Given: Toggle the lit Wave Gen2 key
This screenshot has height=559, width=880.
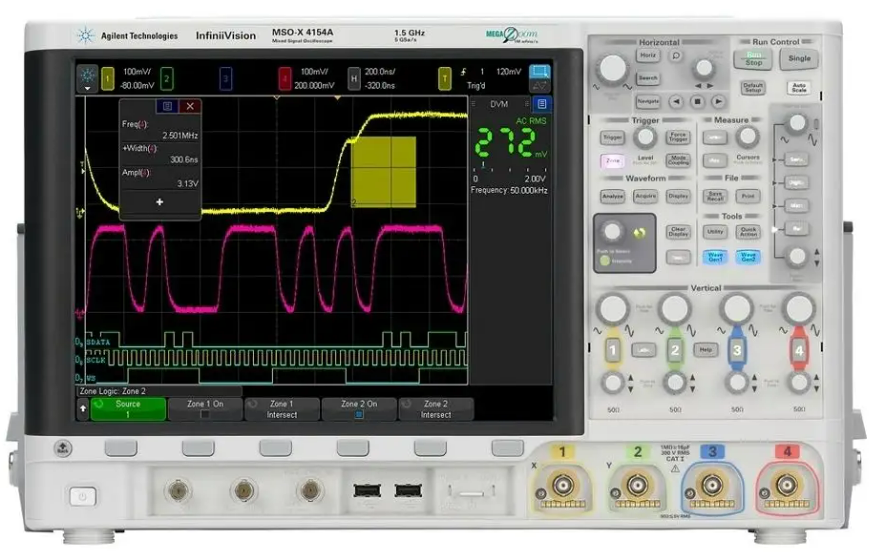Looking at the screenshot, I should 748,257.
